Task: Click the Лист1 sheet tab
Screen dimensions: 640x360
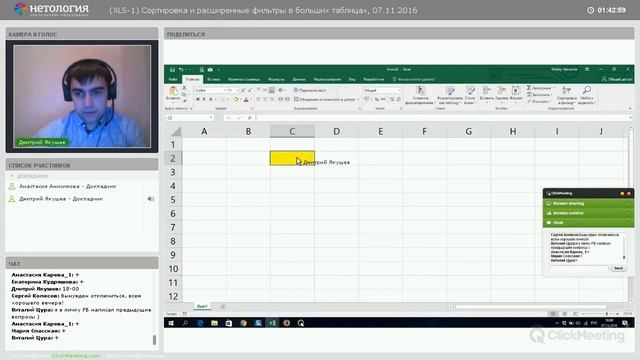Action: (202, 306)
